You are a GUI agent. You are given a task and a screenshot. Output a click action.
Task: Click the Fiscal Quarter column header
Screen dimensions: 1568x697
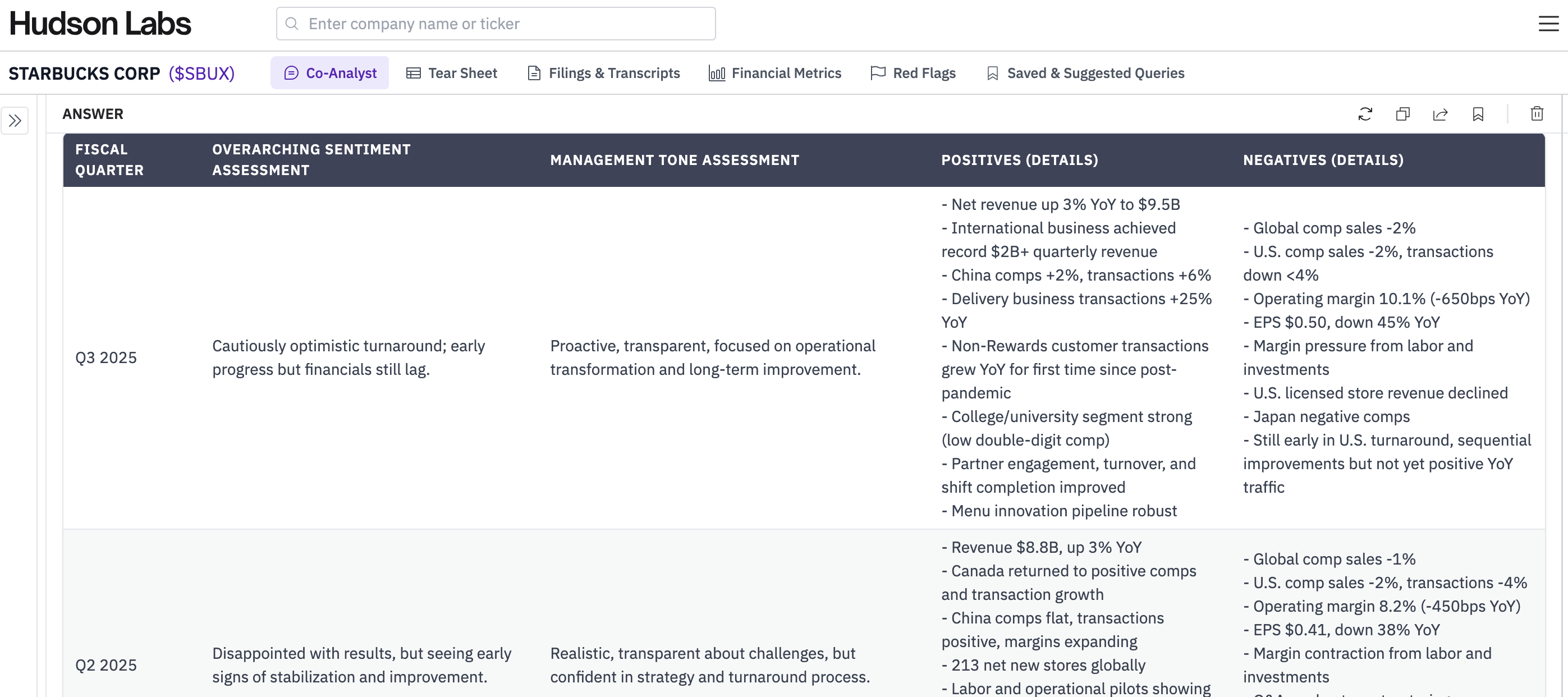click(109, 159)
